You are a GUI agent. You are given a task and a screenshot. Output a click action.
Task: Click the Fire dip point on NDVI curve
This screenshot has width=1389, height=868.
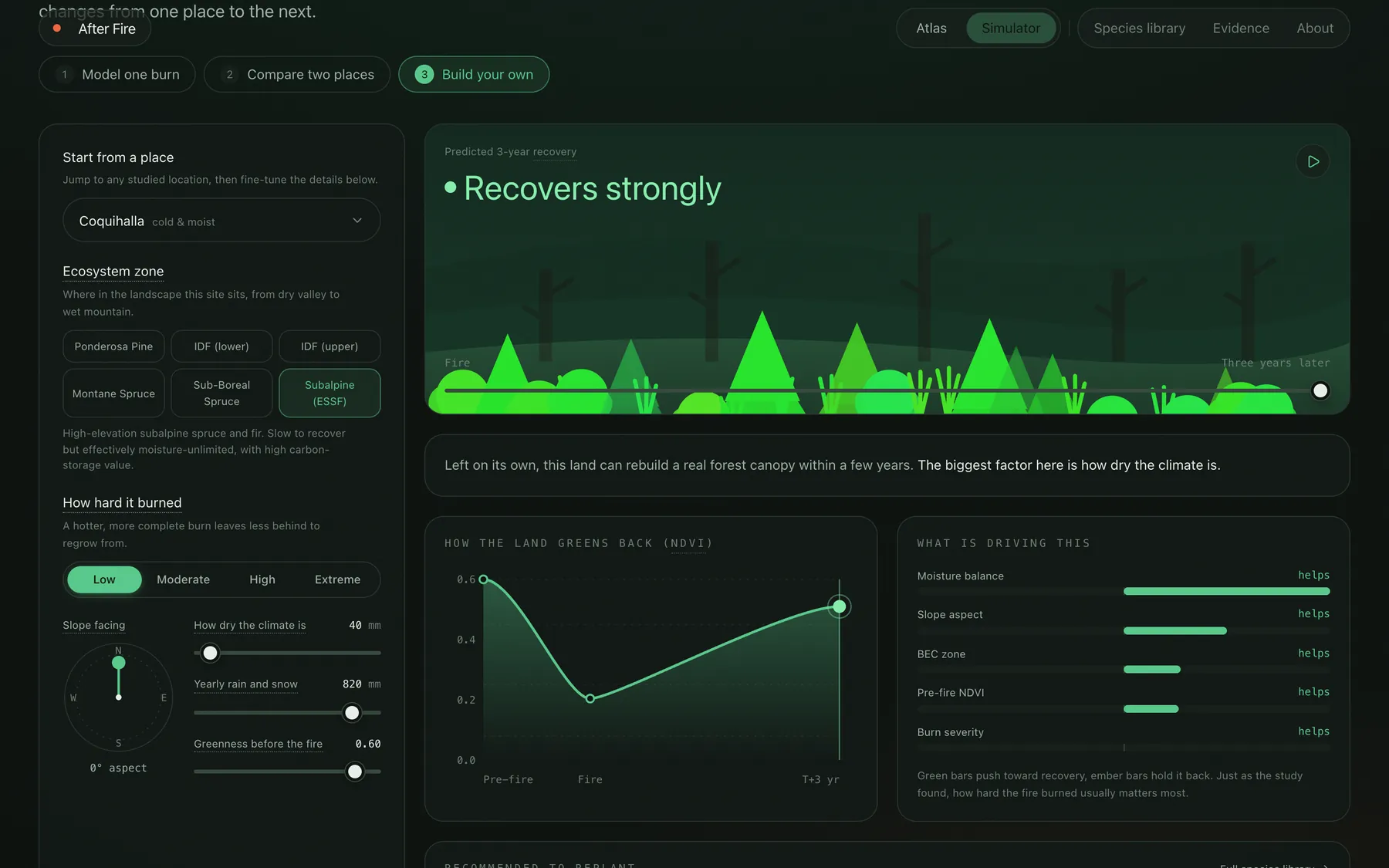(x=590, y=699)
